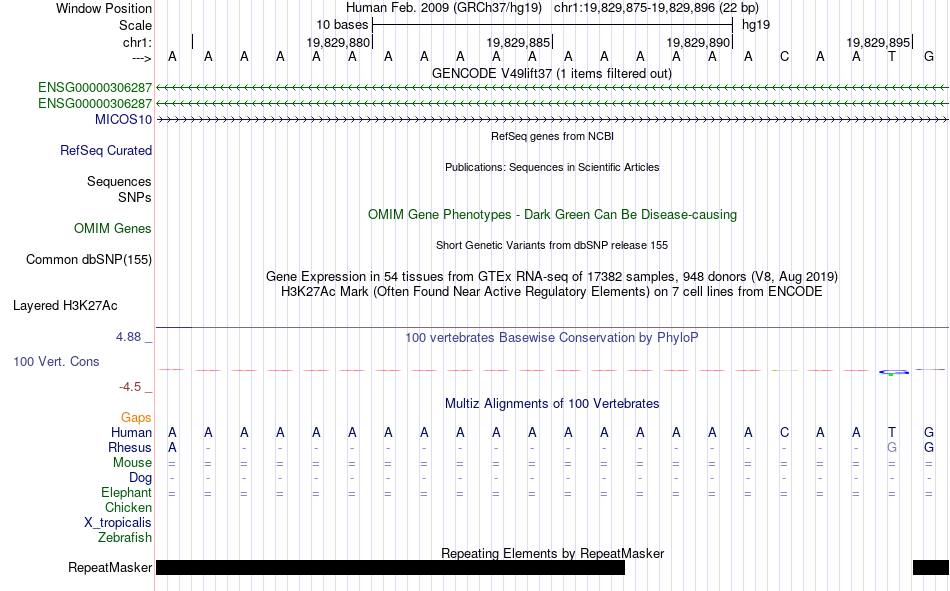Click the C base in chr1 sequence row
Screen dimensions: 950x591
[x=784, y=56]
